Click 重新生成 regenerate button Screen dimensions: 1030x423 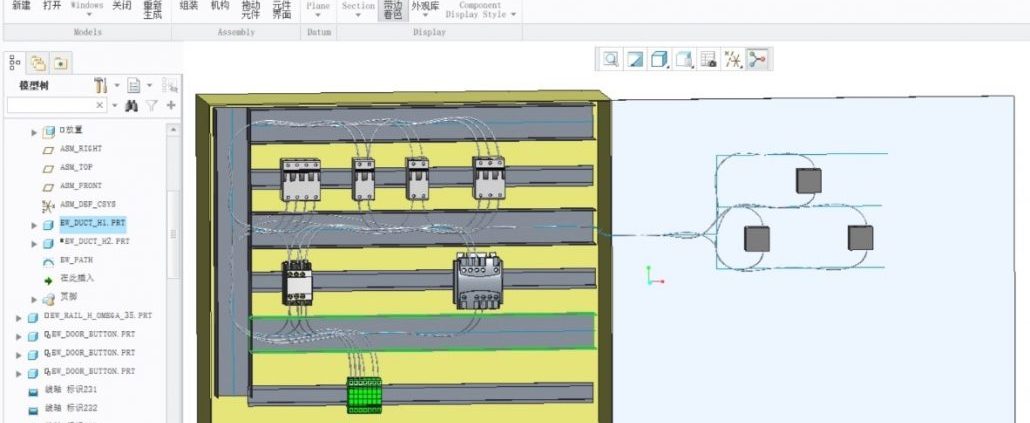(x=152, y=10)
